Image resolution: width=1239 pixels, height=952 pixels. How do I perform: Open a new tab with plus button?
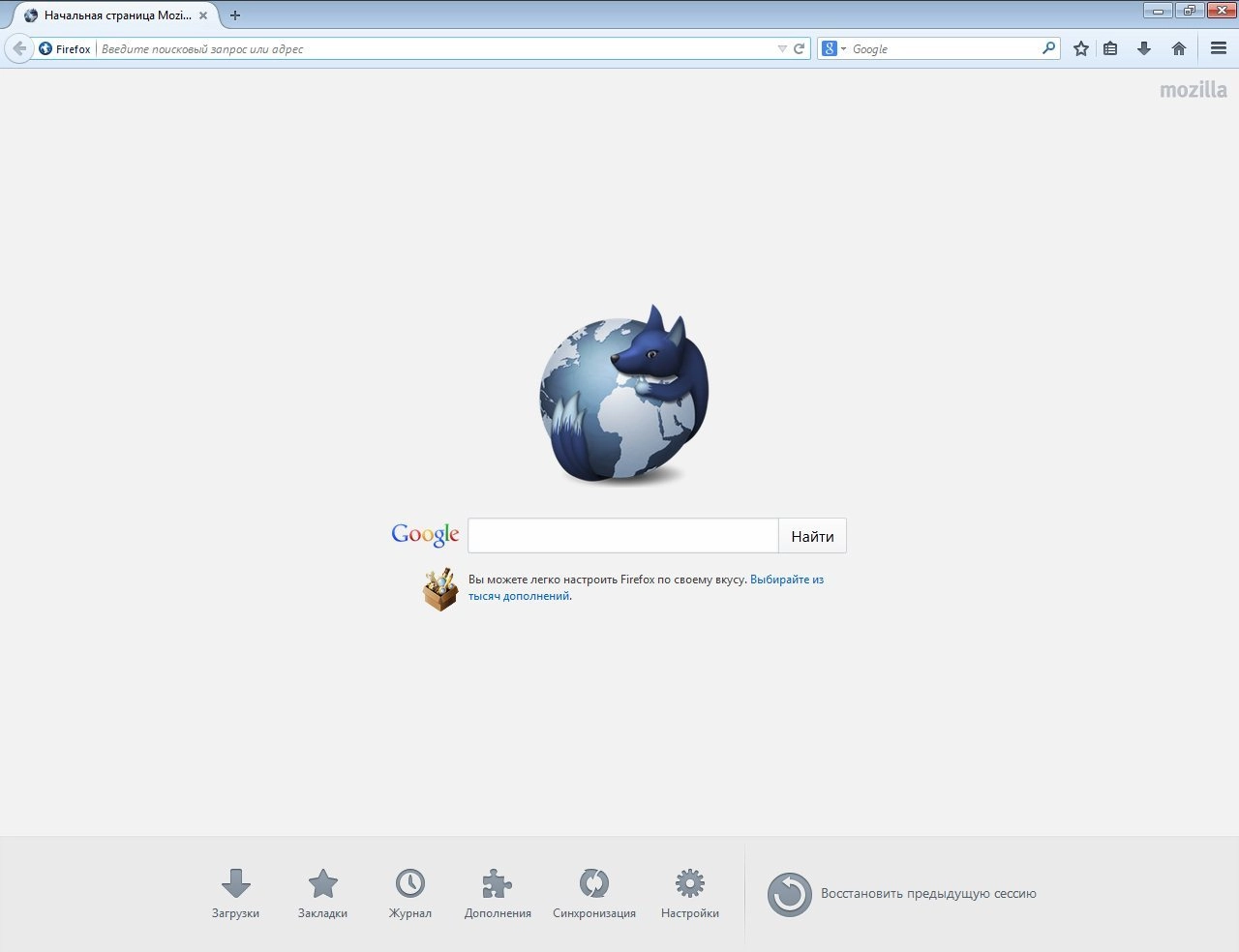coord(235,15)
